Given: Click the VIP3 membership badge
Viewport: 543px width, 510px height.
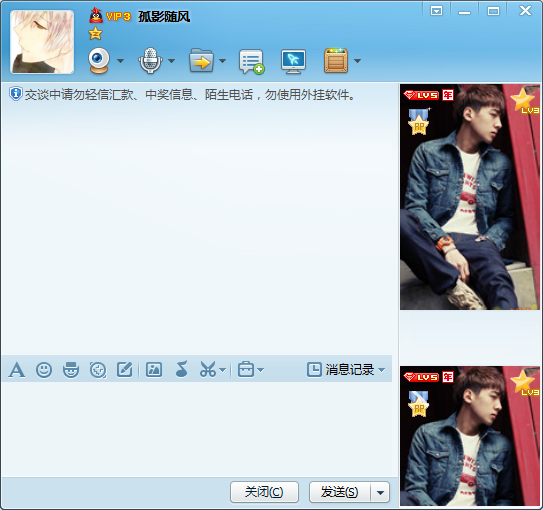Looking at the screenshot, I should (118, 16).
